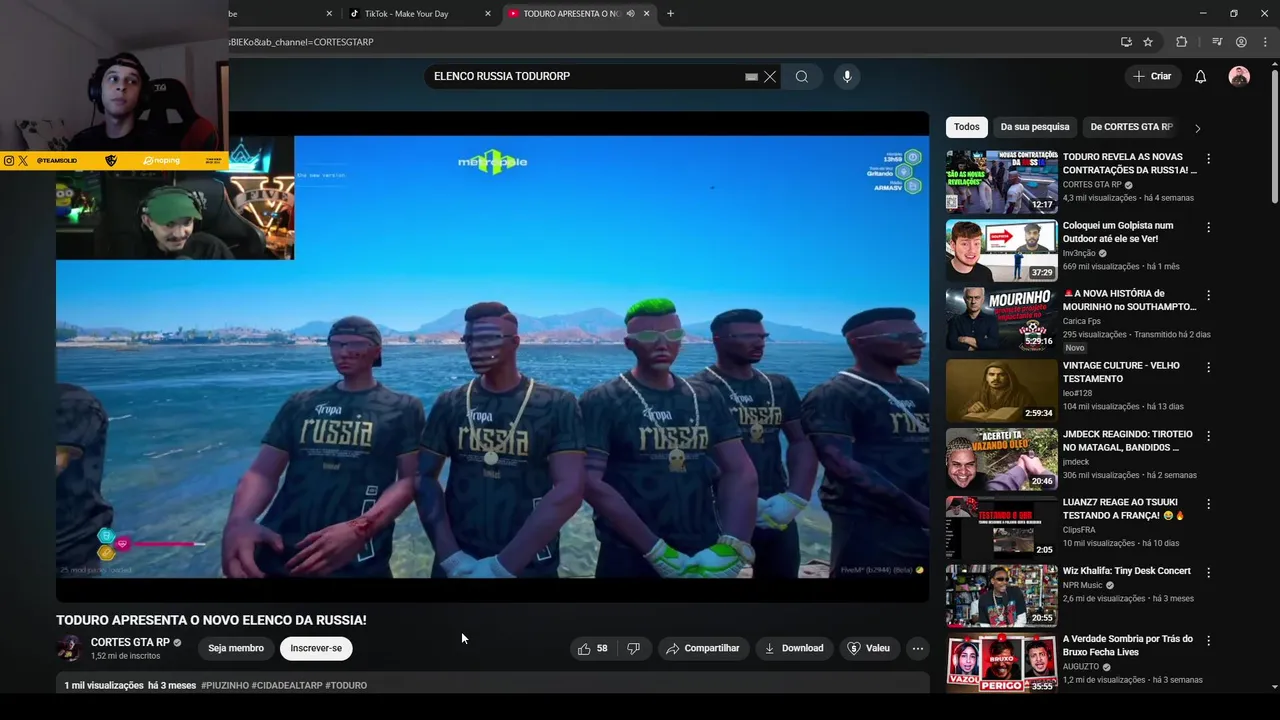Open options for JMDECK REAGINDO video
The width and height of the screenshot is (1280, 720).
click(1208, 436)
